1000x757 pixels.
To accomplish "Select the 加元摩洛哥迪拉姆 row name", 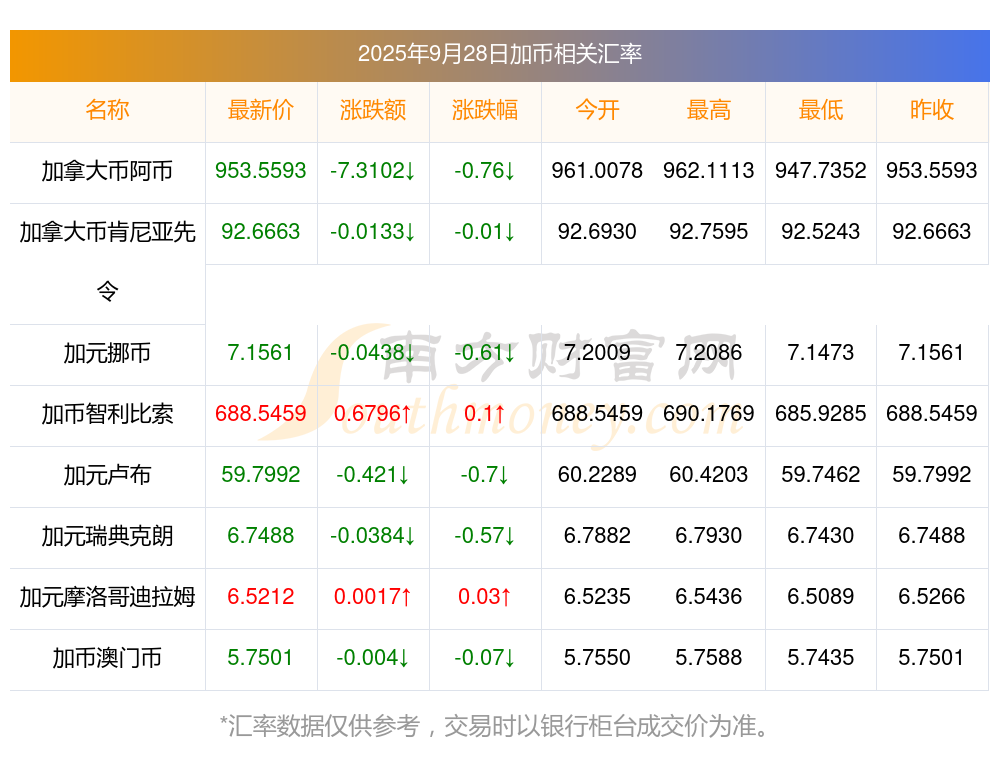I will click(107, 597).
